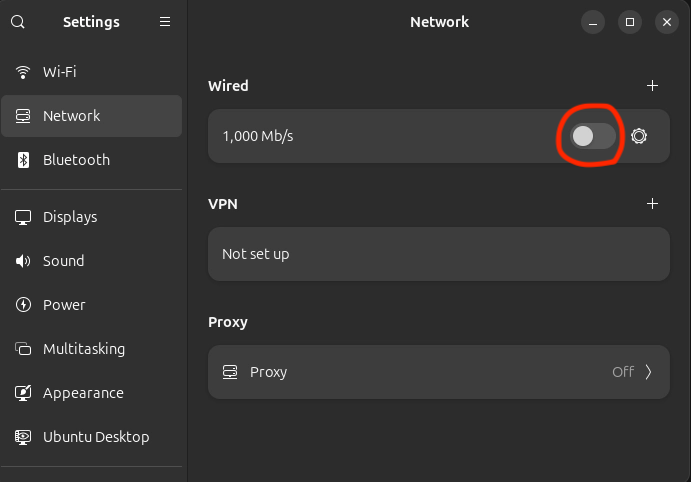Select Displays in the sidebar
This screenshot has width=691, height=482.
[92, 217]
